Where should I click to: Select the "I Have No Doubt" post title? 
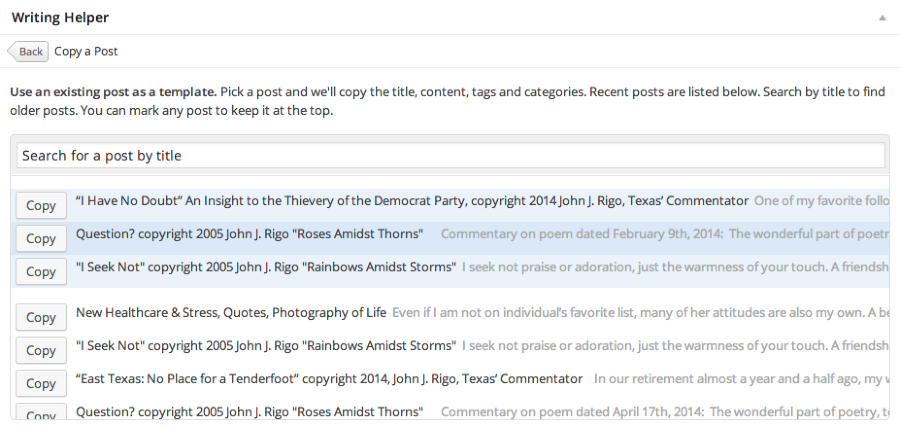tap(411, 201)
